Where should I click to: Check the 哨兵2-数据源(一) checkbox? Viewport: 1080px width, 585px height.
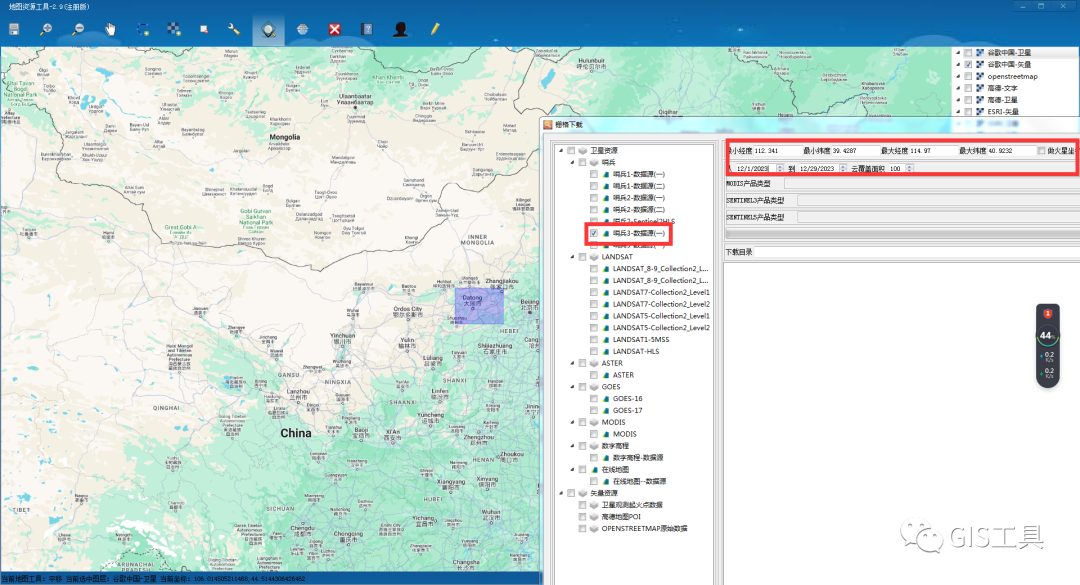(x=594, y=198)
